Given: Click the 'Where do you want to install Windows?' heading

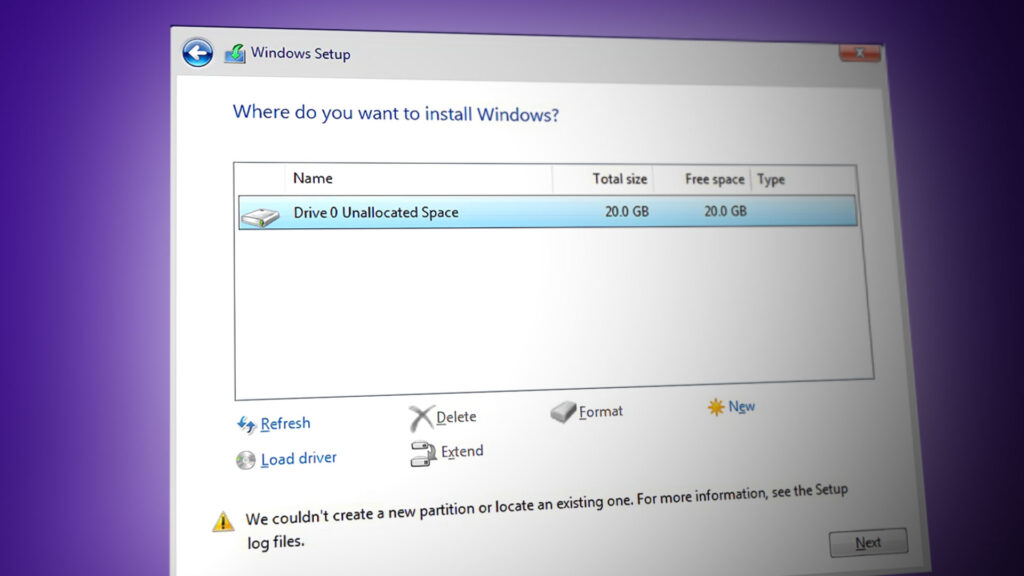Looking at the screenshot, I should tap(396, 113).
